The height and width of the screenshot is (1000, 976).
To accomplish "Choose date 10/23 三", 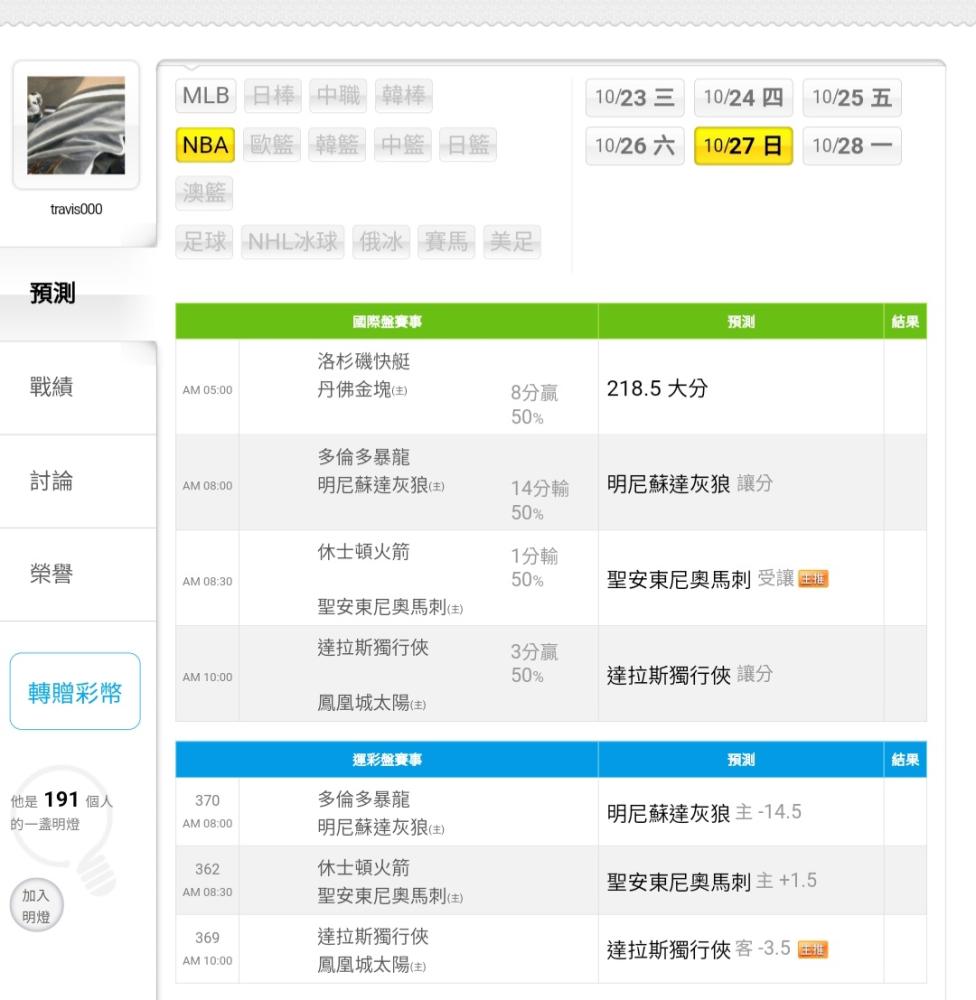I will (x=633, y=98).
